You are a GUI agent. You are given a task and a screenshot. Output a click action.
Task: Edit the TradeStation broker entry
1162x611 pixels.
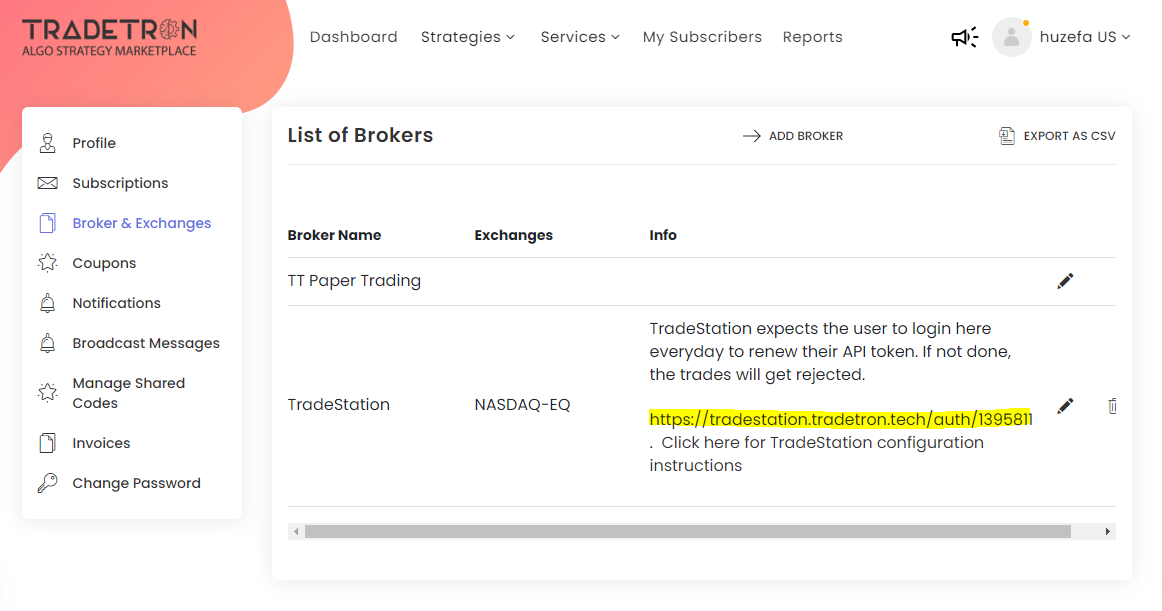tap(1065, 406)
